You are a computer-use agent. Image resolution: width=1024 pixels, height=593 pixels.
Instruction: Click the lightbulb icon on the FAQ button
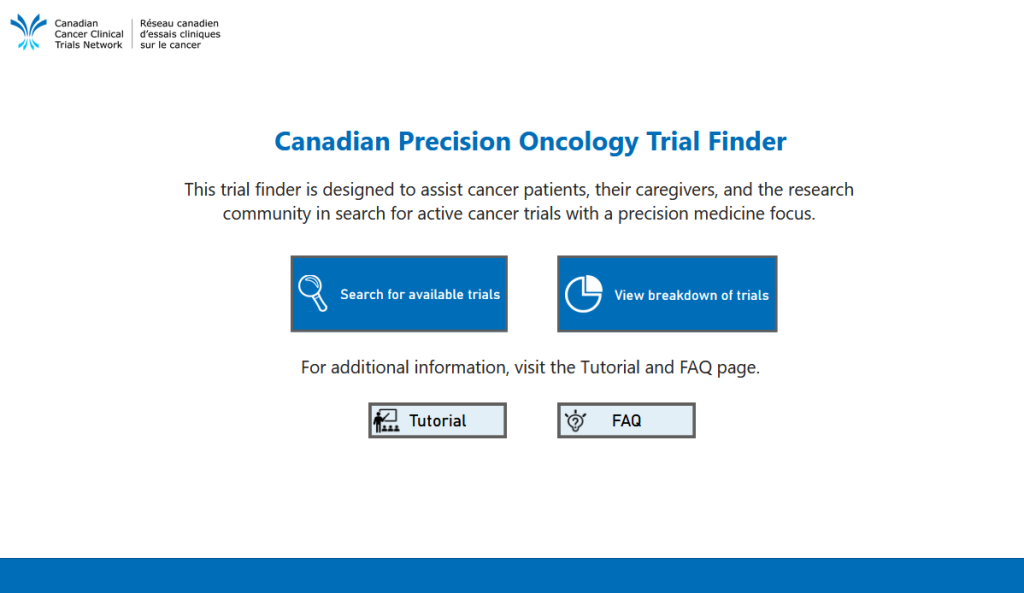[x=575, y=421]
